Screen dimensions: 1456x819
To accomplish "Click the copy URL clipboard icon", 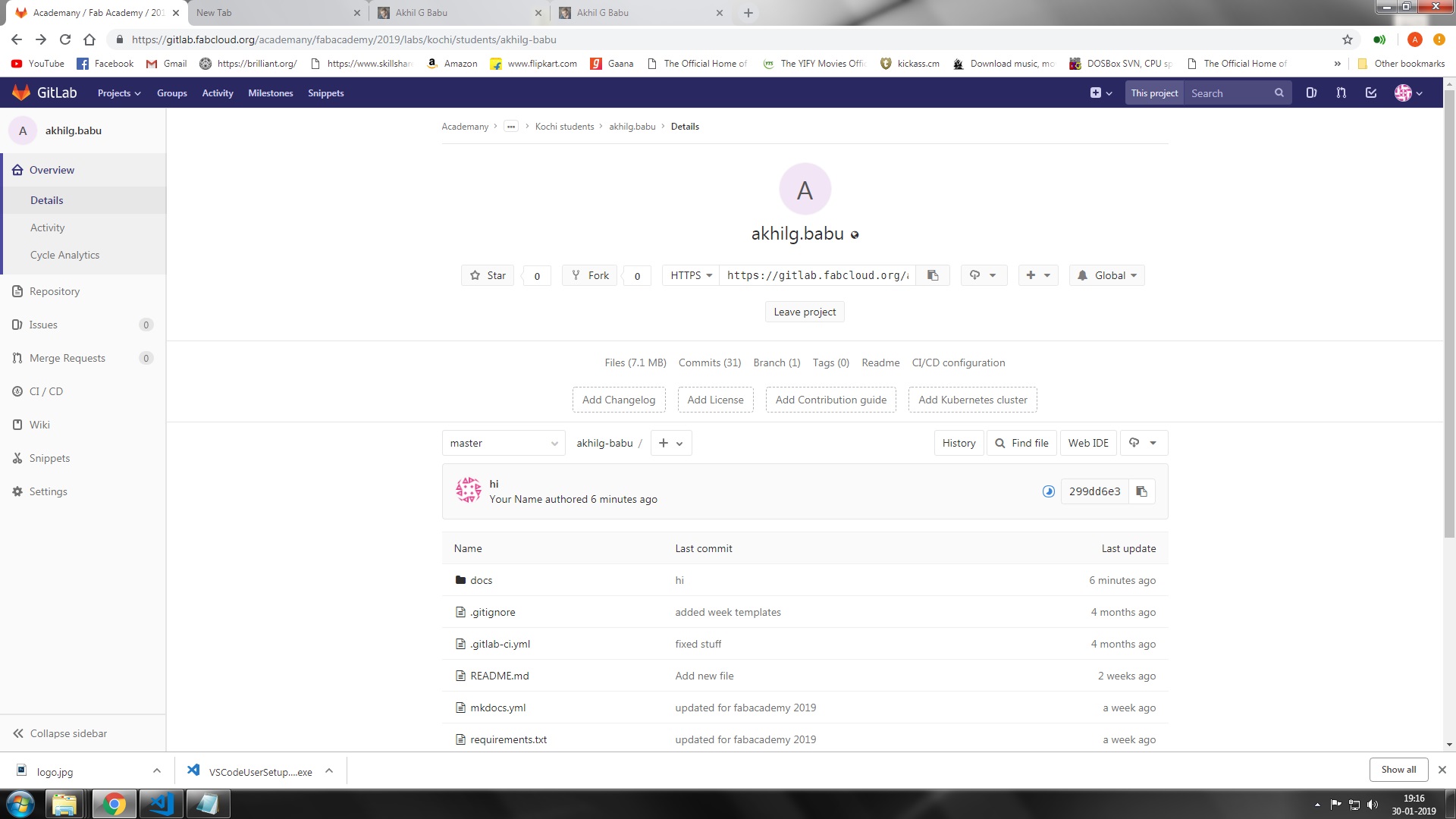I will (x=933, y=275).
